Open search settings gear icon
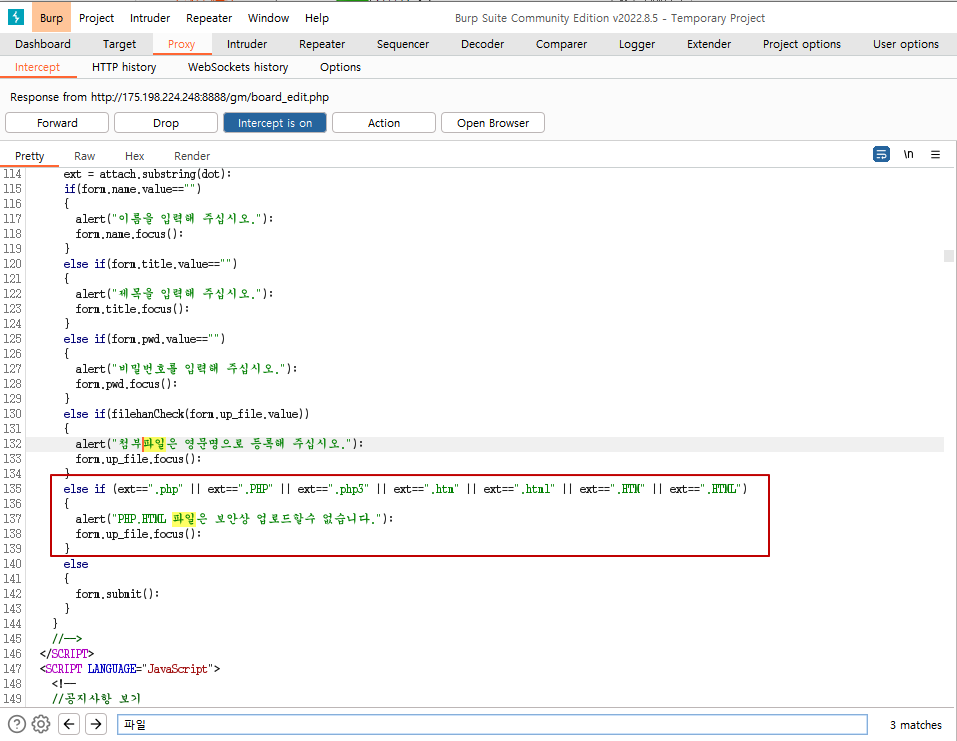957x741 pixels. (x=41, y=724)
